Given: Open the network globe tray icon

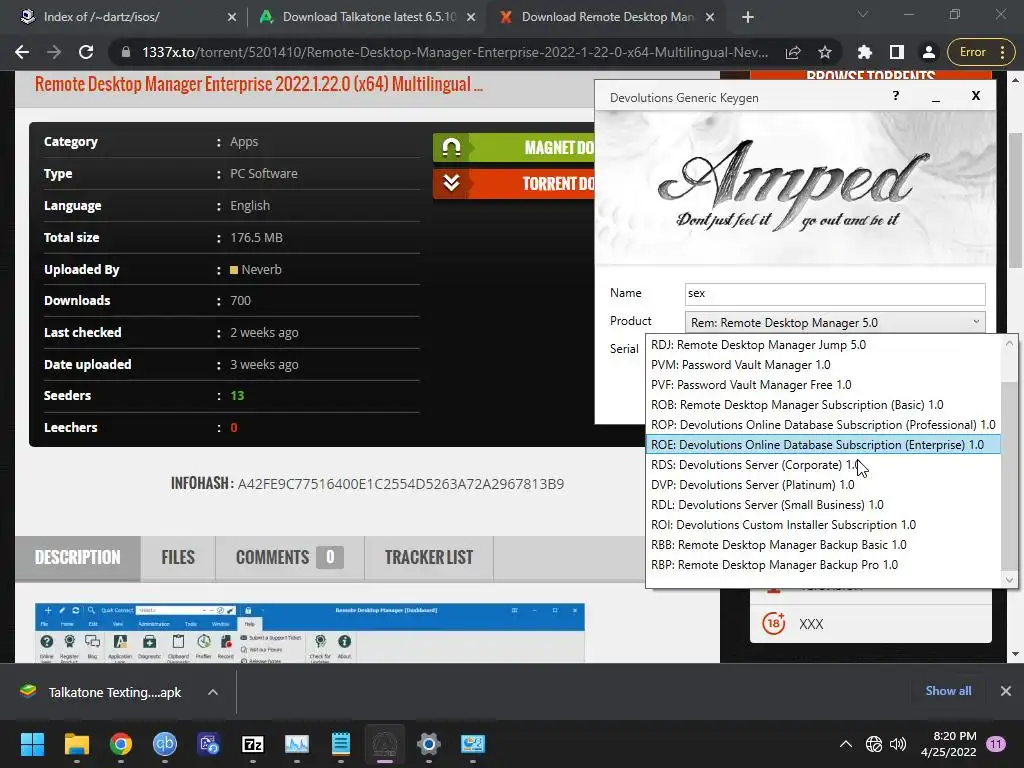Looking at the screenshot, I should tap(873, 744).
